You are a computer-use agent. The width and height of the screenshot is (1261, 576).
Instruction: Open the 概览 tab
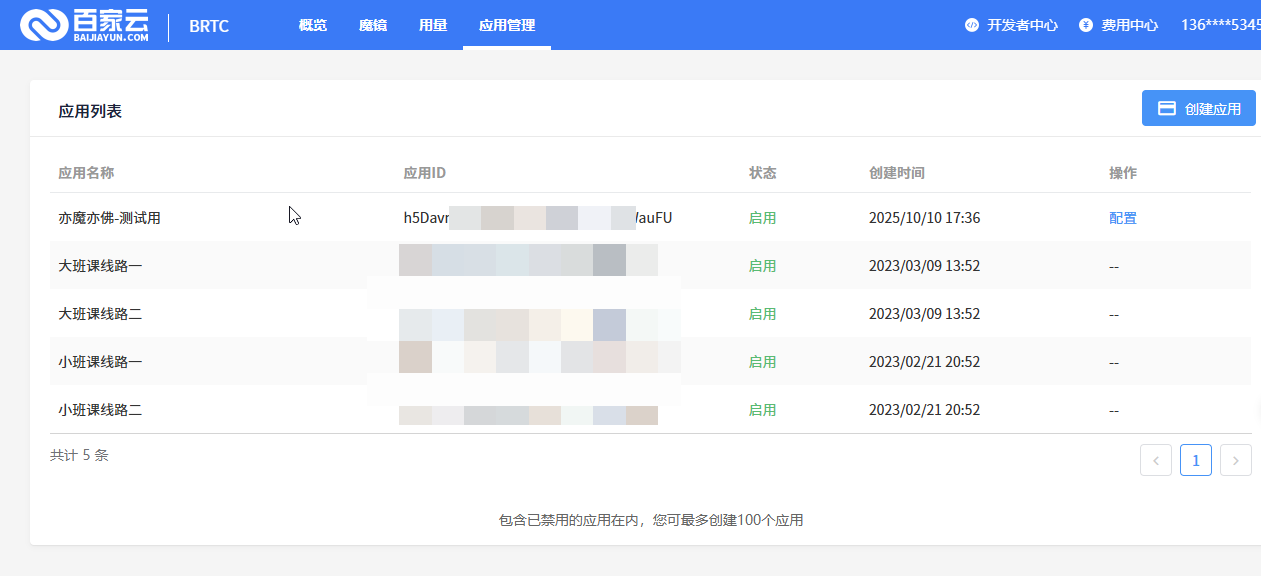click(312, 26)
